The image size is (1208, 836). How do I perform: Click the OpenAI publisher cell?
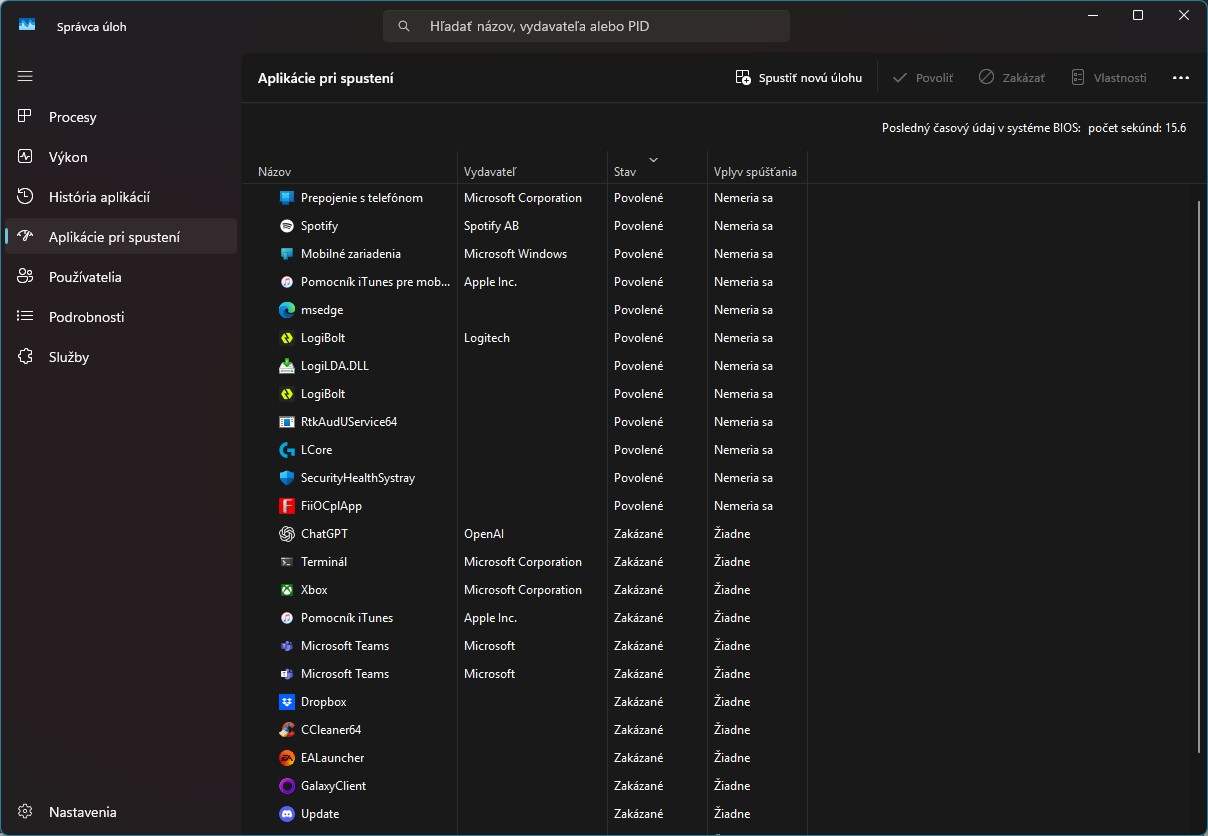pos(484,534)
